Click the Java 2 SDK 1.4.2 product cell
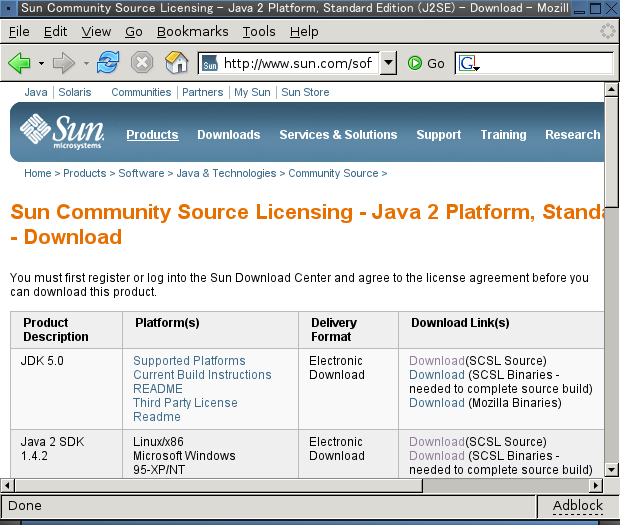Viewport: 620px width, 525px height. pyautogui.click(x=66, y=454)
